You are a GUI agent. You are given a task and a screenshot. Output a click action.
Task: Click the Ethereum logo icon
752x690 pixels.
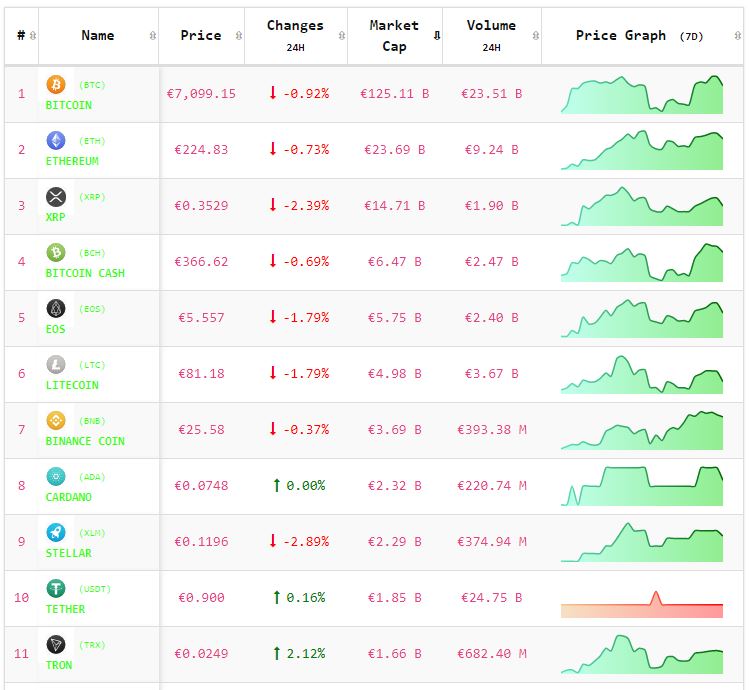pyautogui.click(x=56, y=141)
